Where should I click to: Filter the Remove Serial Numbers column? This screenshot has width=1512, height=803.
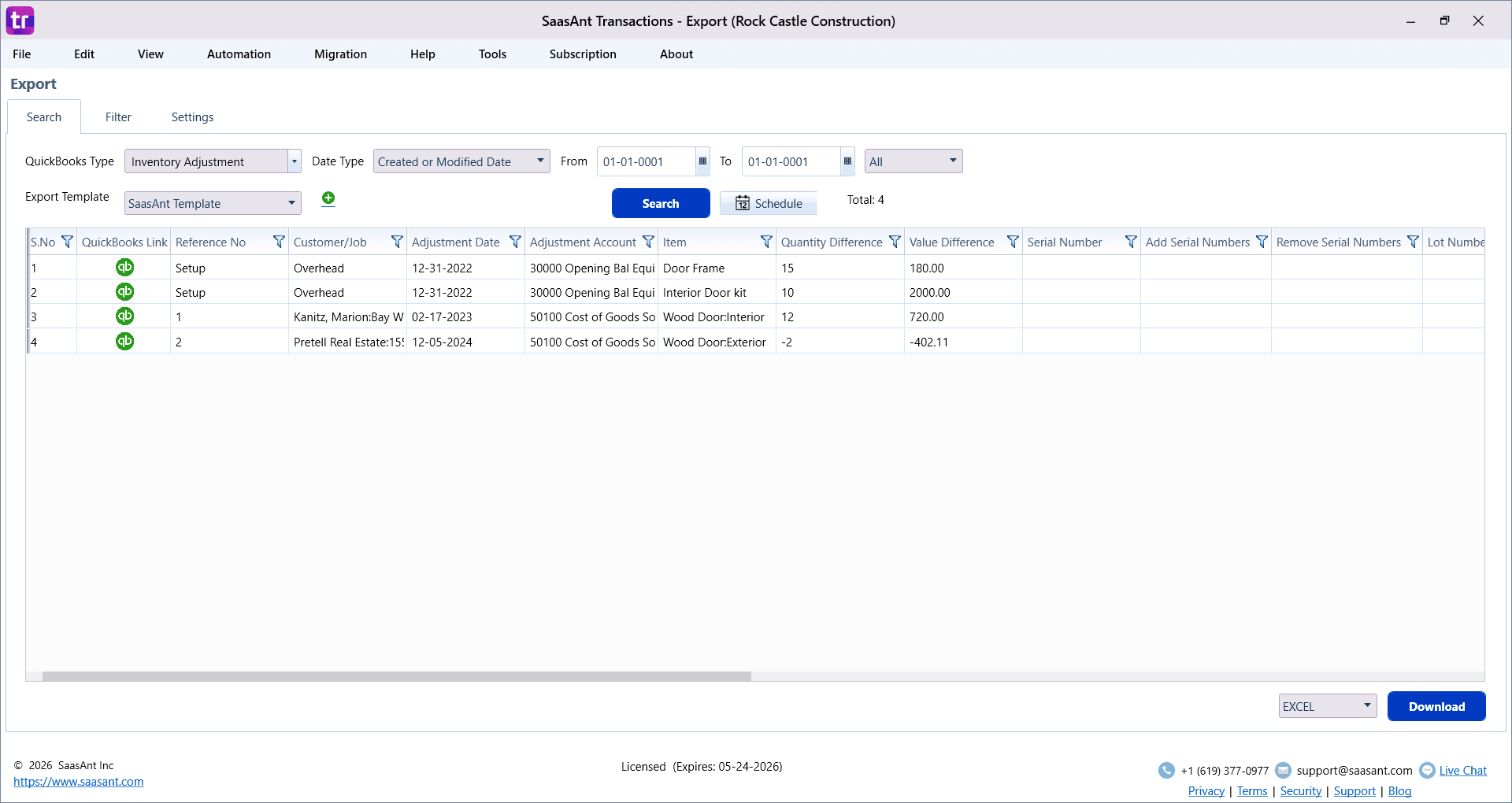[1413, 242]
